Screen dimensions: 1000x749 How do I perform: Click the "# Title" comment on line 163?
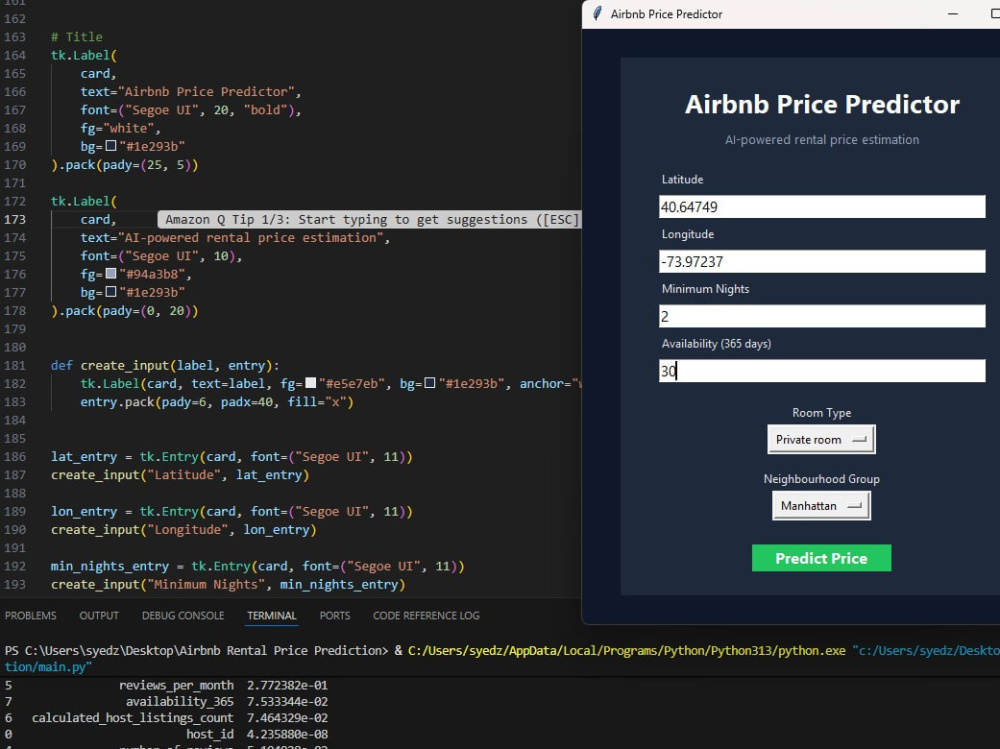[x=77, y=37]
